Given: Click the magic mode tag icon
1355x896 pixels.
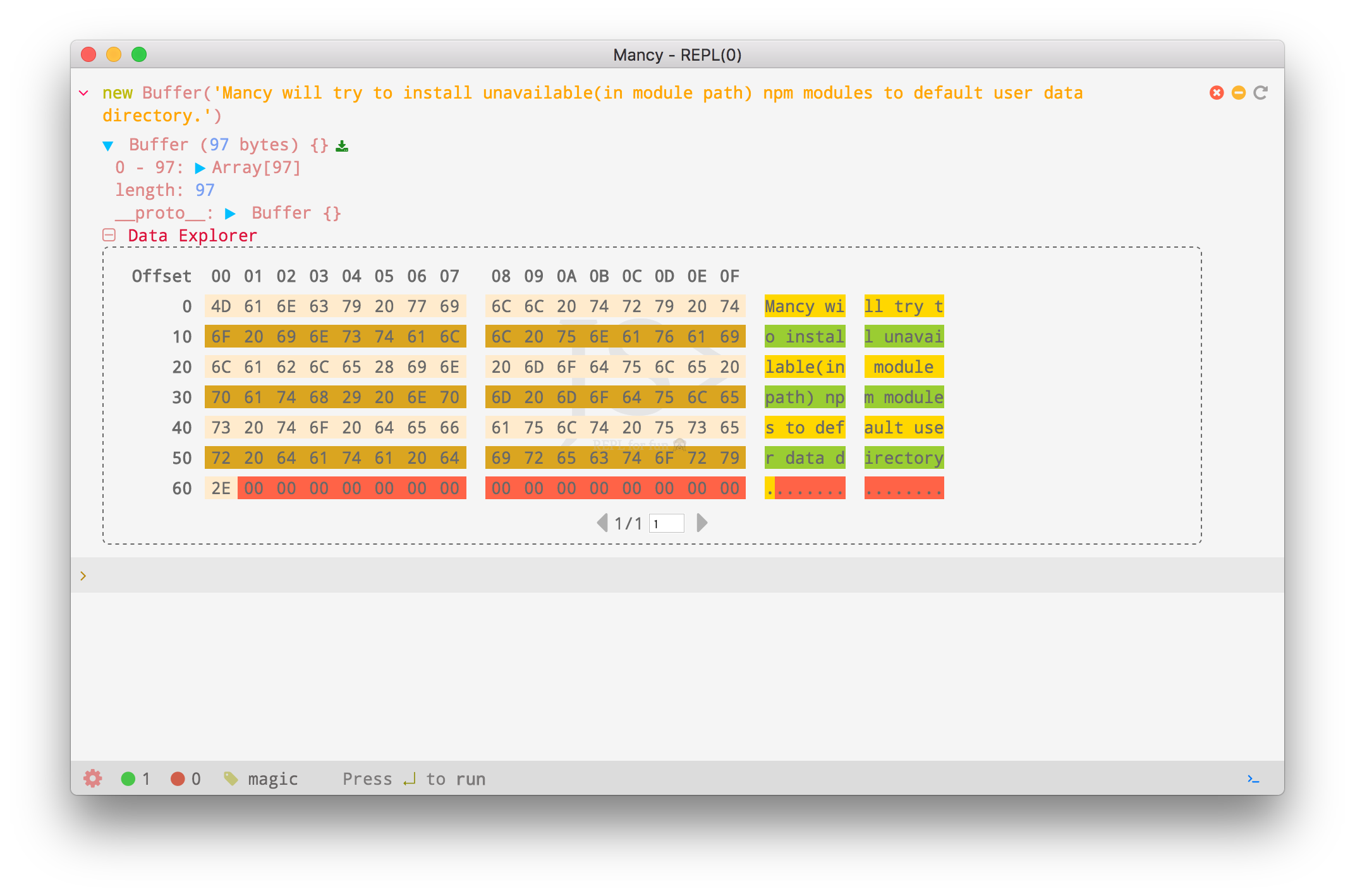Looking at the screenshot, I should 231,778.
